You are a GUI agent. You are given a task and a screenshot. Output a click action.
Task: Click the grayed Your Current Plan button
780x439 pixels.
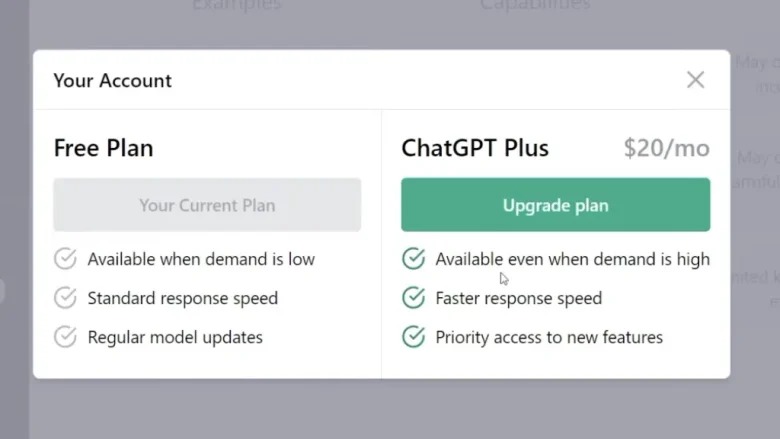207,205
